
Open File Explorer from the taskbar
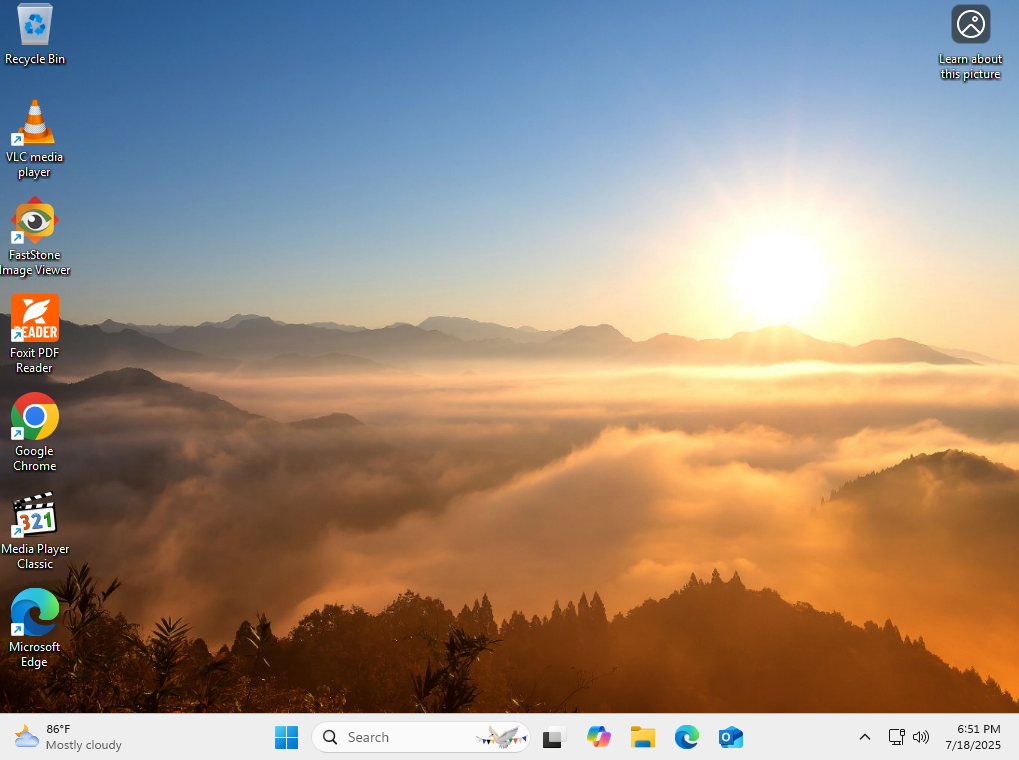[x=643, y=737]
